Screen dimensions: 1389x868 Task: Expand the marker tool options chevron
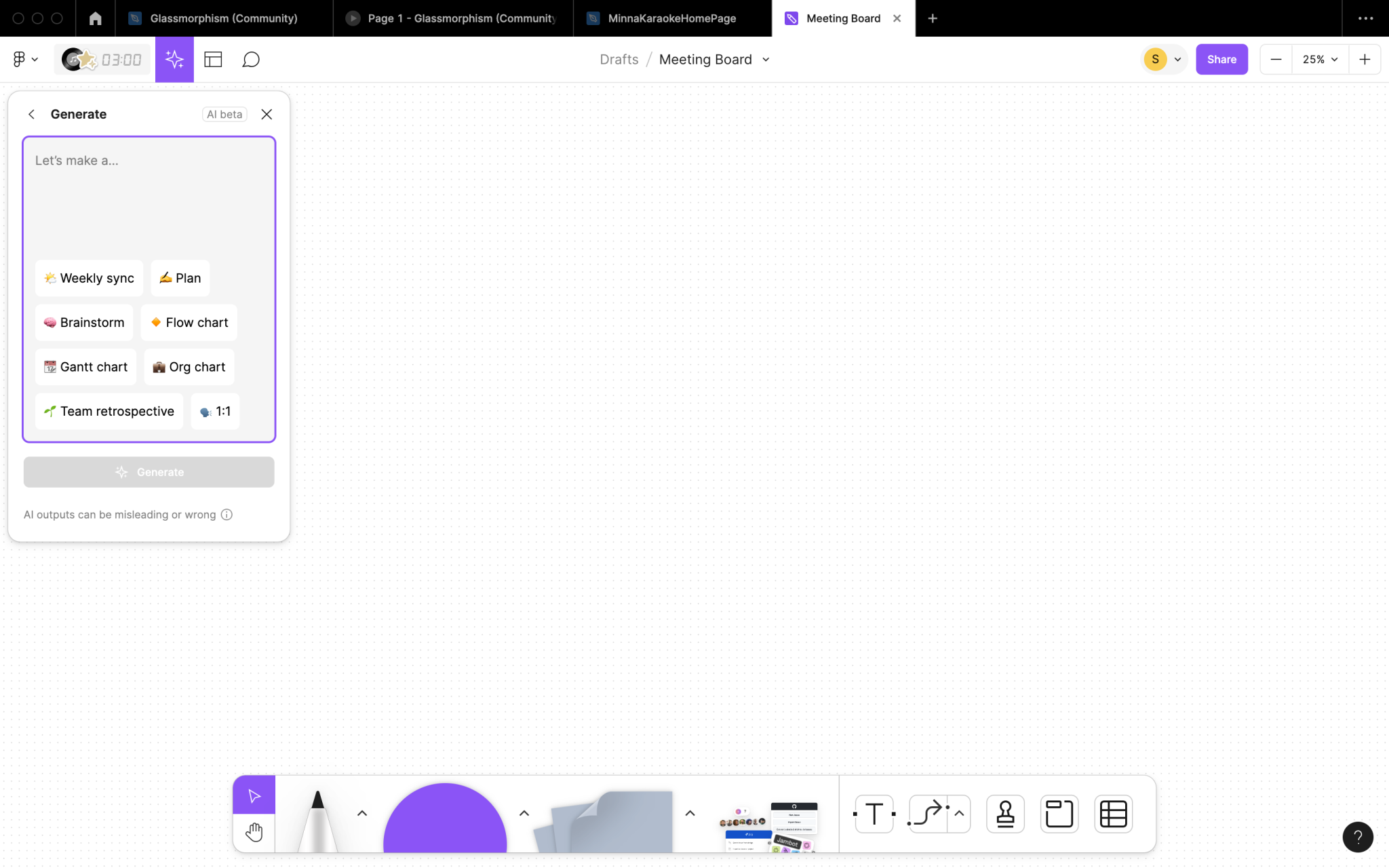coord(361,813)
